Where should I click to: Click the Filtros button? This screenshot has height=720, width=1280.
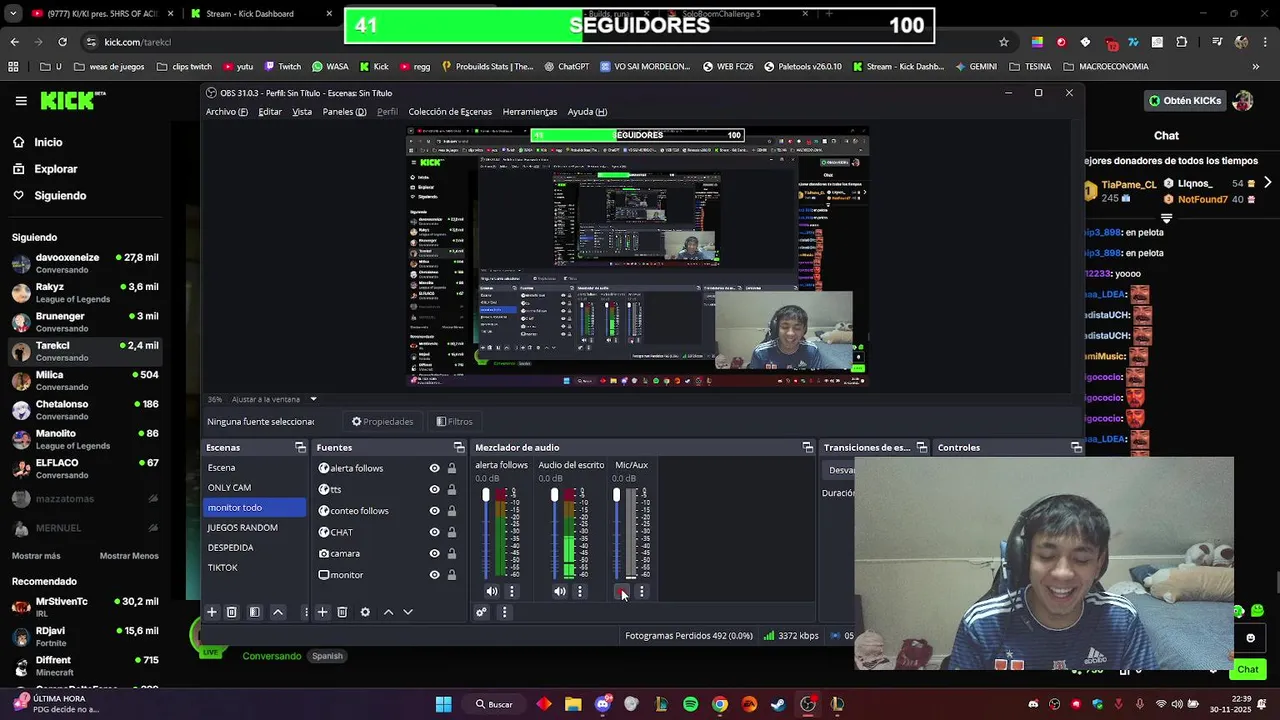454,421
